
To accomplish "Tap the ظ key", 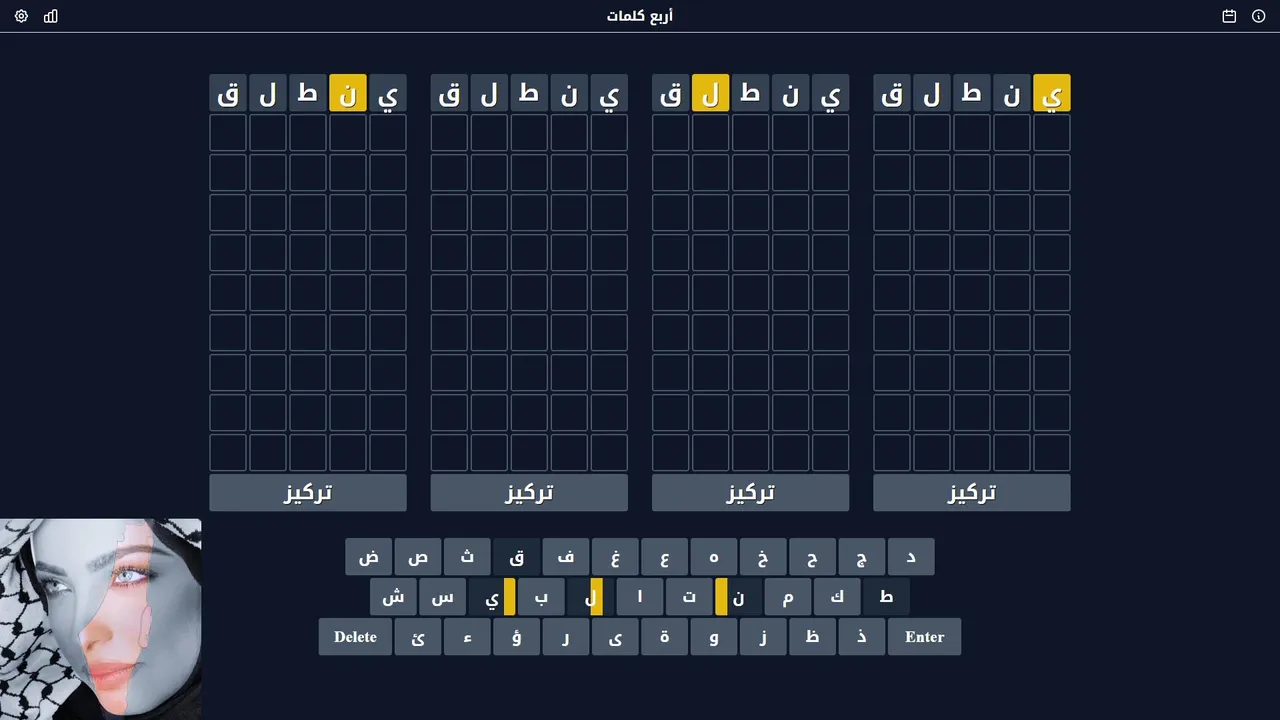I will (813, 637).
